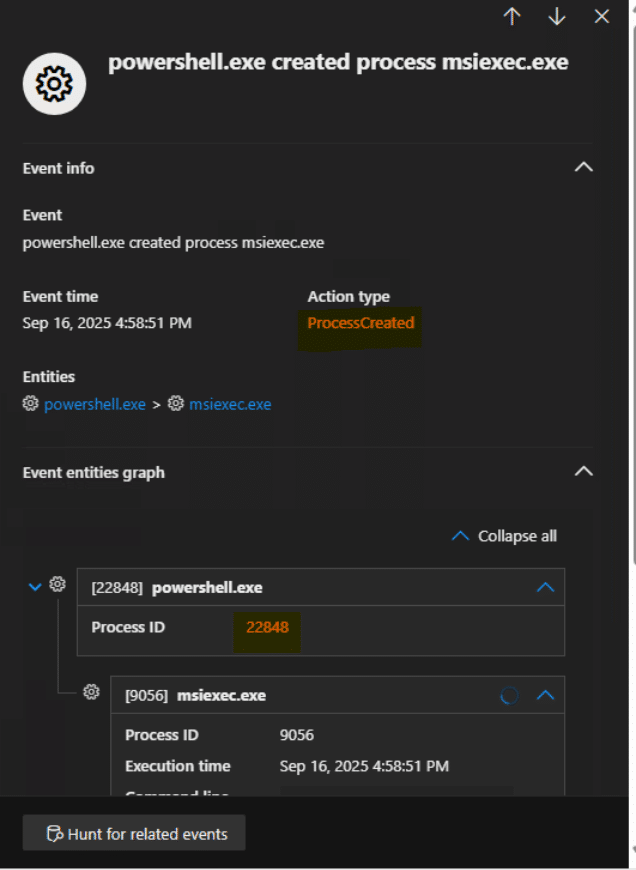This screenshot has width=636, height=870.
Task: Collapse the Event entities graph section
Action: click(584, 472)
